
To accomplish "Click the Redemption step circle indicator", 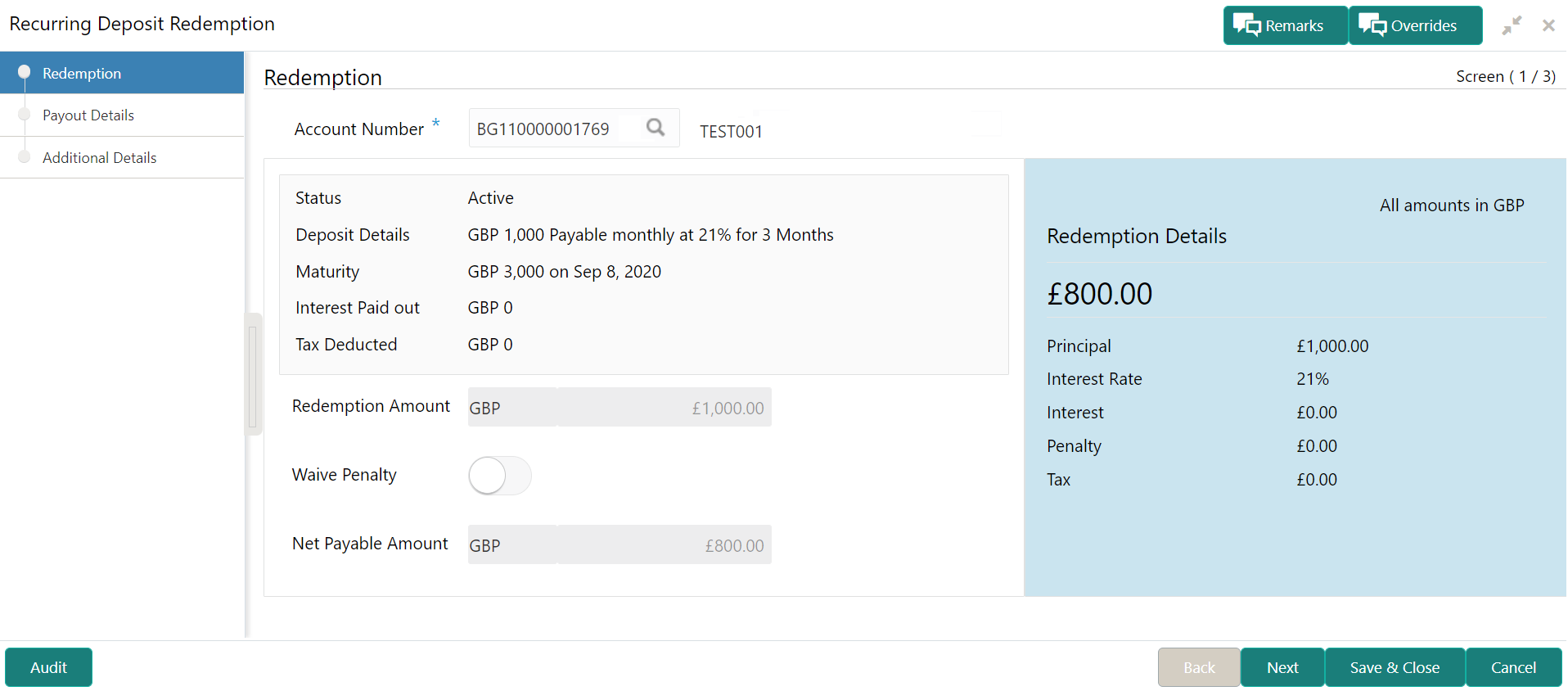I will coord(24,72).
